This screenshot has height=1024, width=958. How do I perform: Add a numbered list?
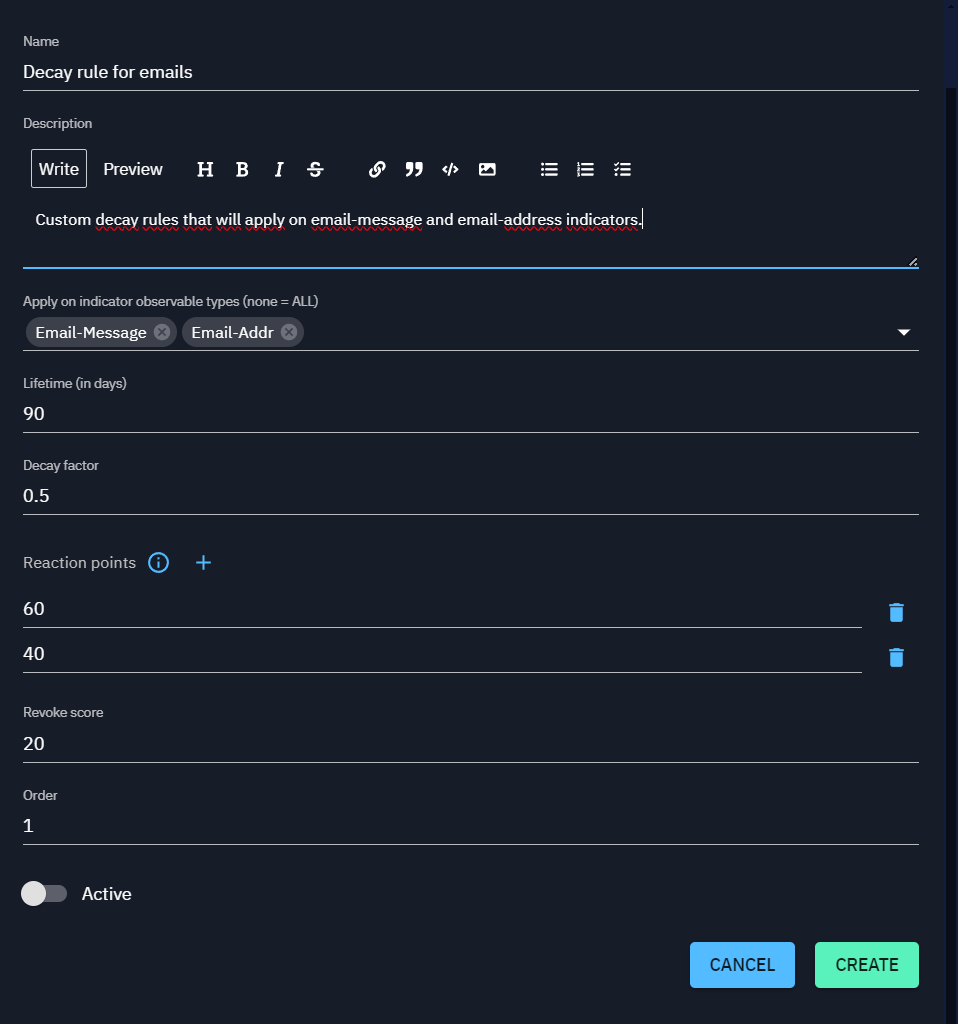[586, 169]
